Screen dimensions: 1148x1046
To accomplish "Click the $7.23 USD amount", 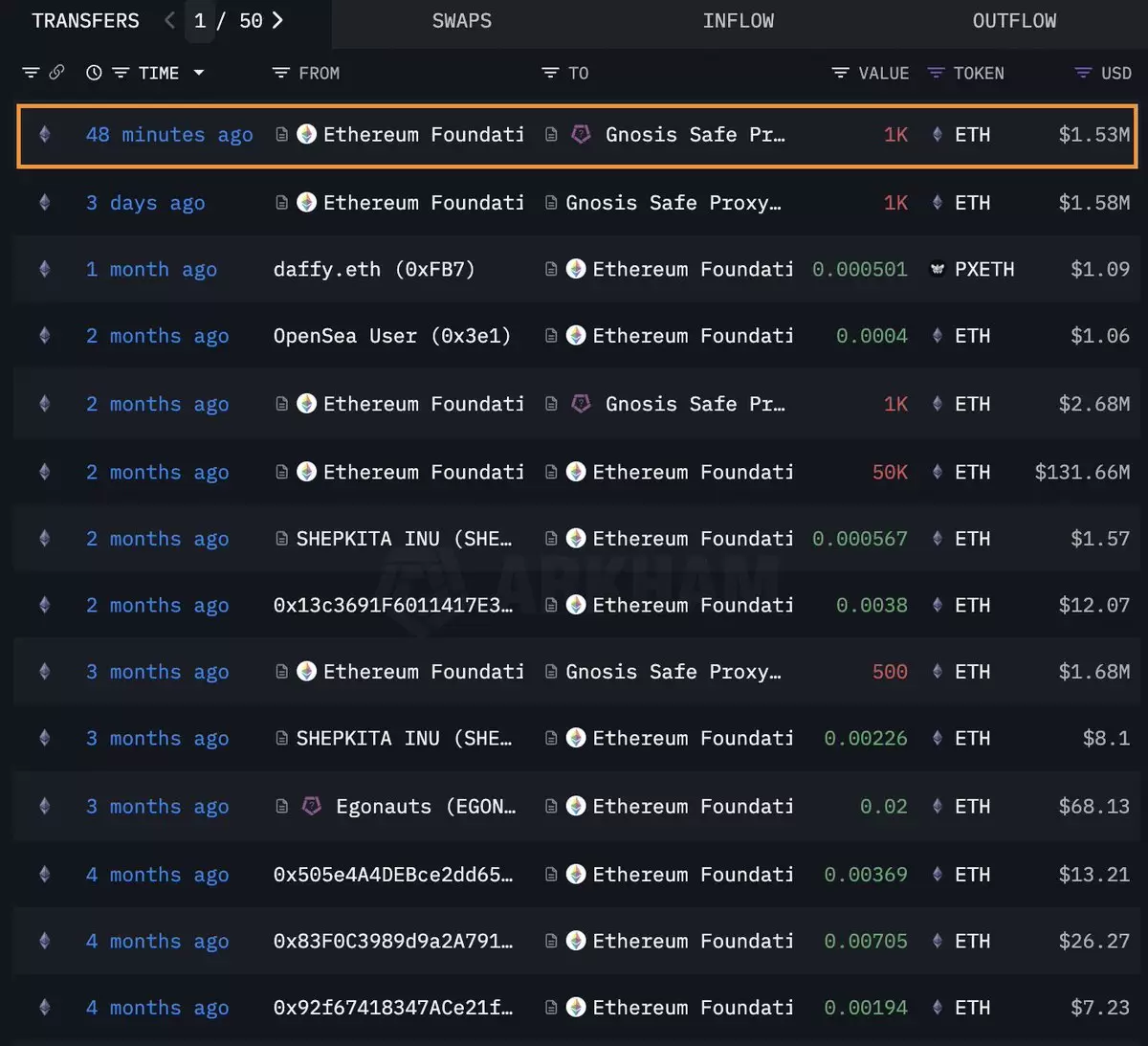I will (x=1100, y=1008).
